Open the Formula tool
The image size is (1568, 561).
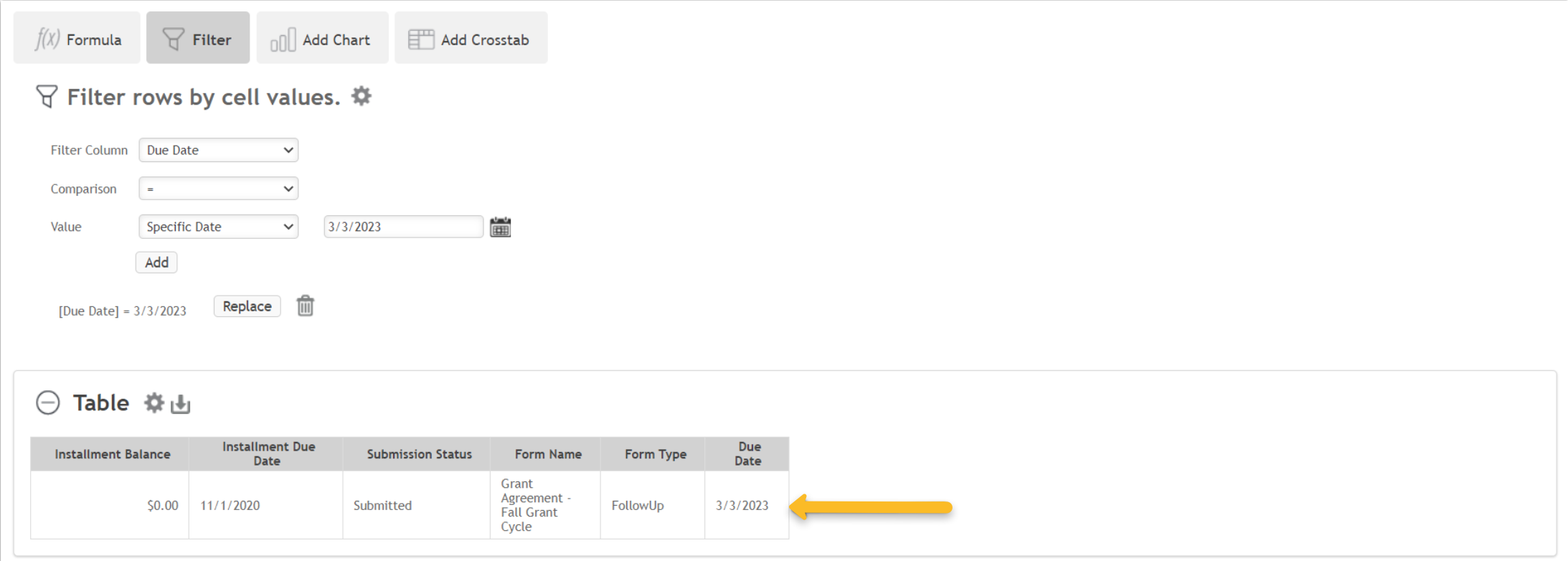click(x=77, y=38)
